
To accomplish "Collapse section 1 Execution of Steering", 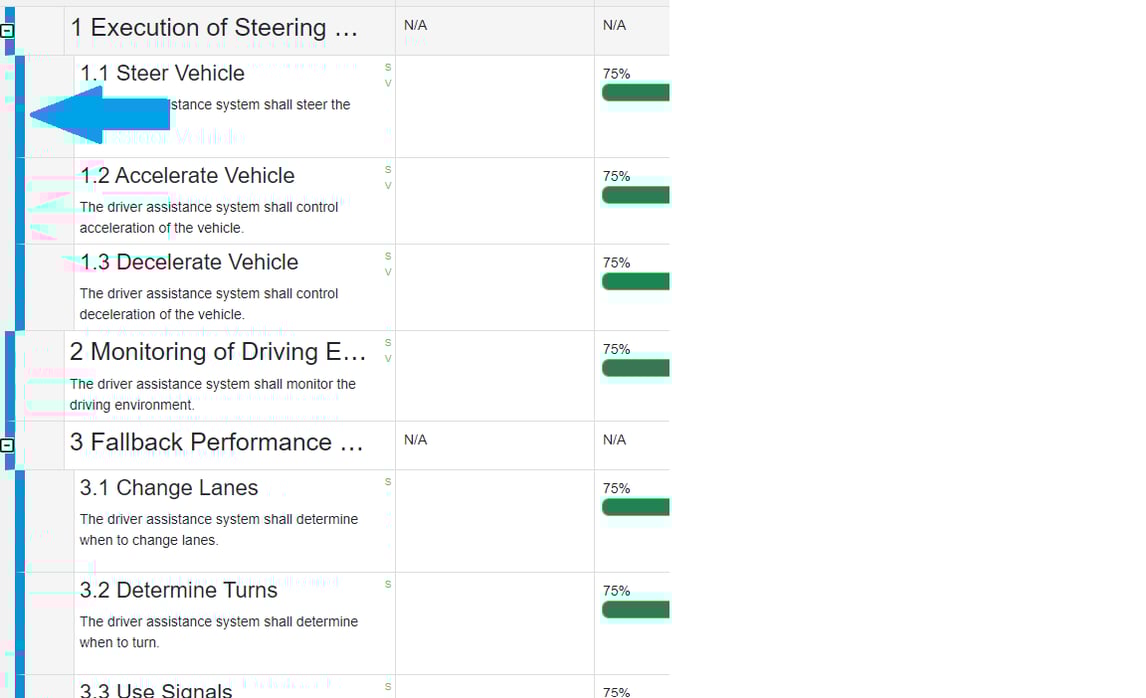I will click(7, 31).
